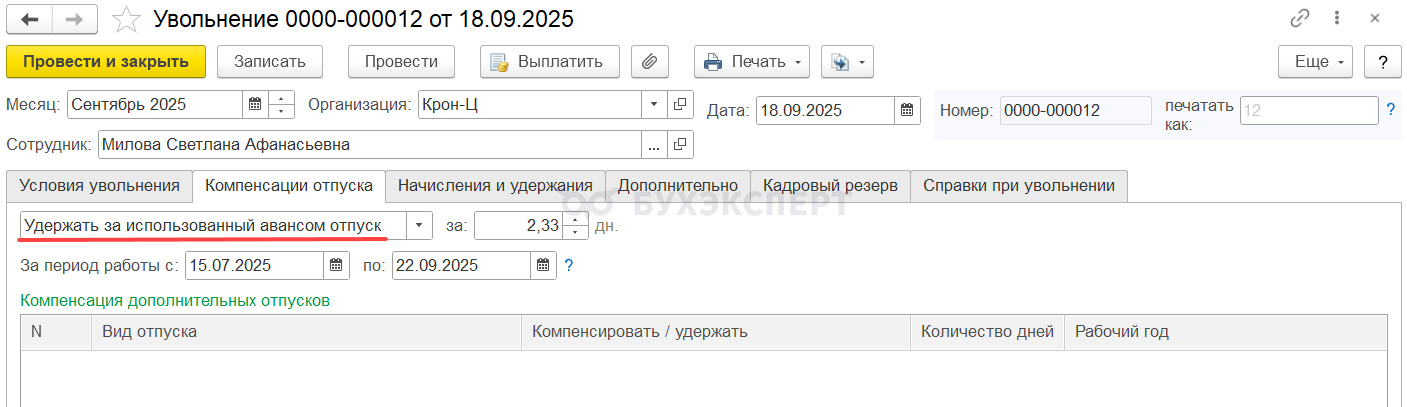
Task: Switch to Условия увольнения tab
Action: point(99,186)
